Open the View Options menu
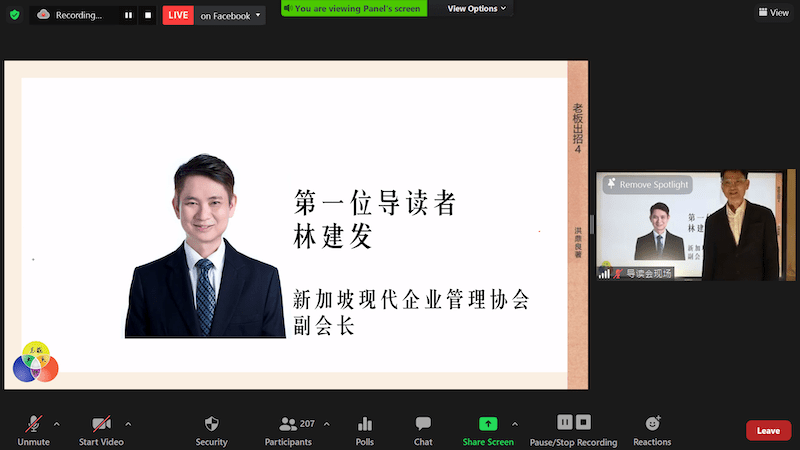 click(x=476, y=8)
